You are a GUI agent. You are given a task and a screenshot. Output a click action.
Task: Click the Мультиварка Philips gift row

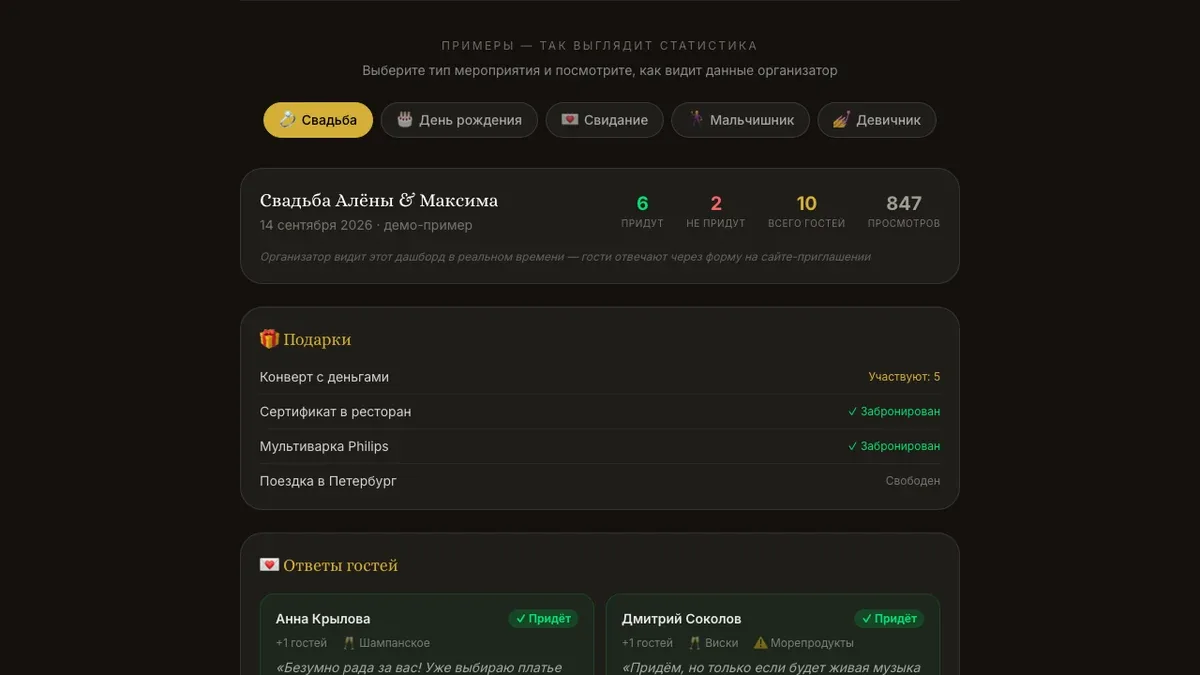600,446
